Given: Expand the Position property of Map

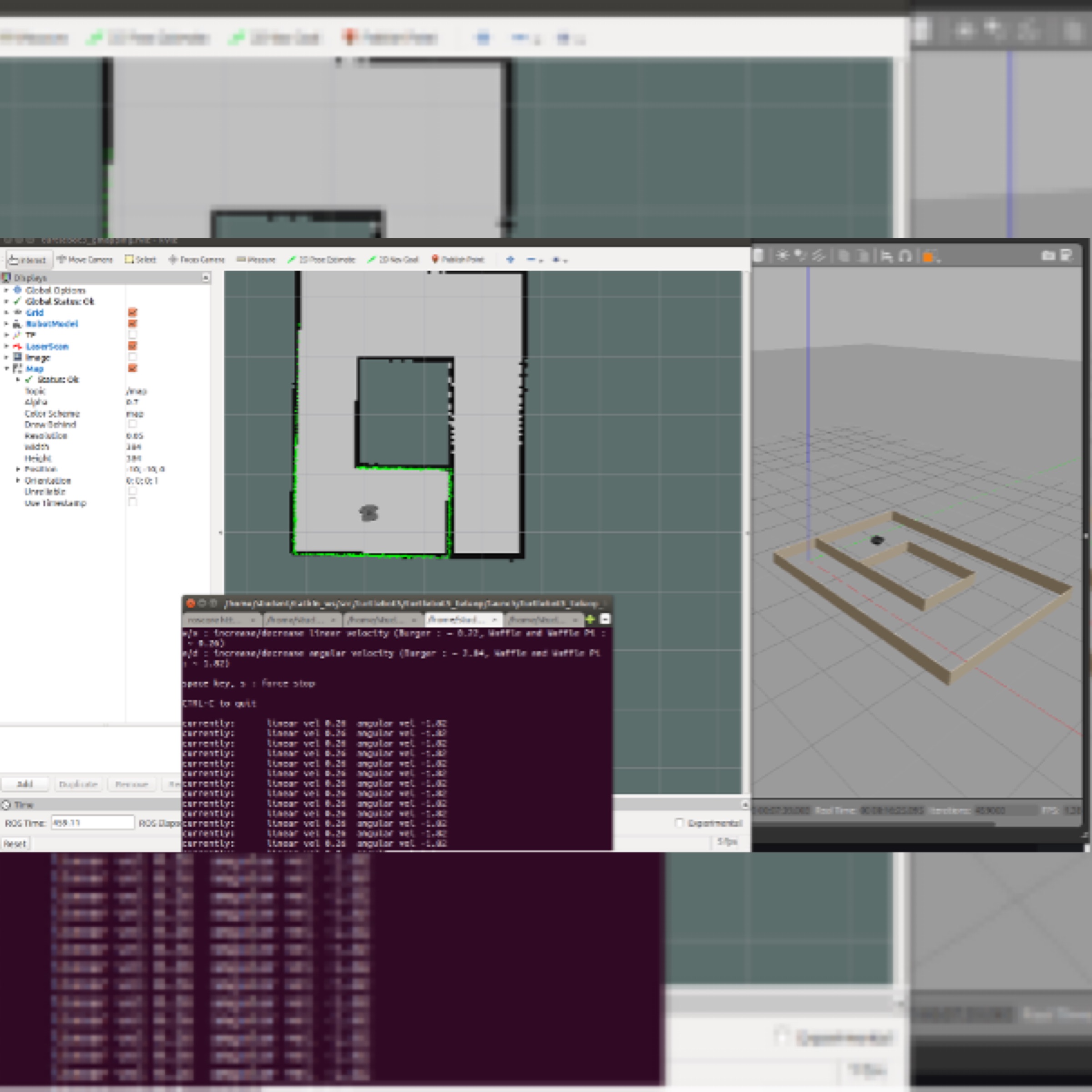Looking at the screenshot, I should [18, 469].
